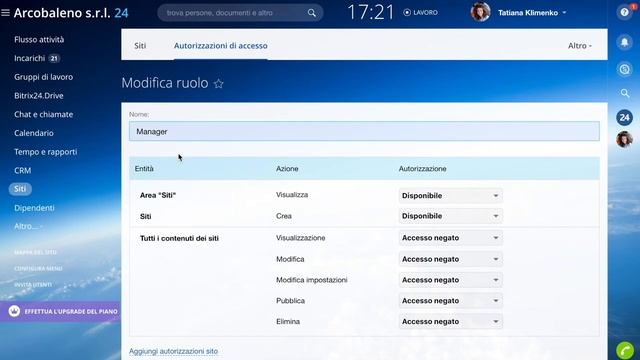Screen dimensions: 640x360
Task: Click the right sidebar search icon
Action: point(625,93)
